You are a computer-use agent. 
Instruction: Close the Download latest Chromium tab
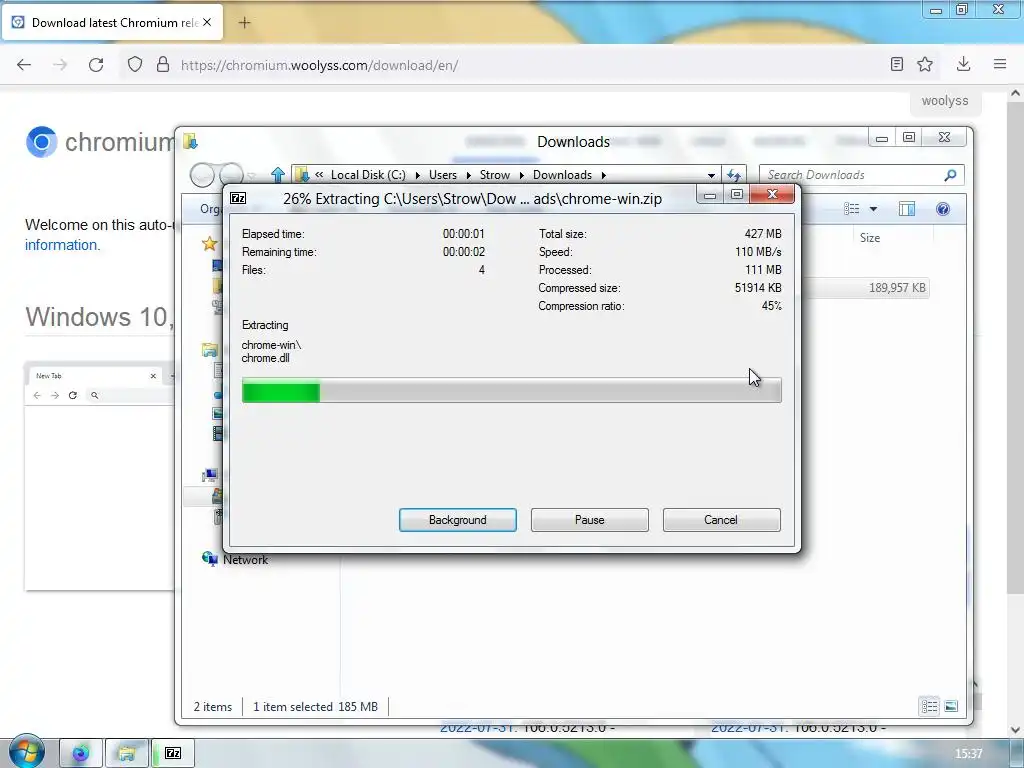click(207, 22)
